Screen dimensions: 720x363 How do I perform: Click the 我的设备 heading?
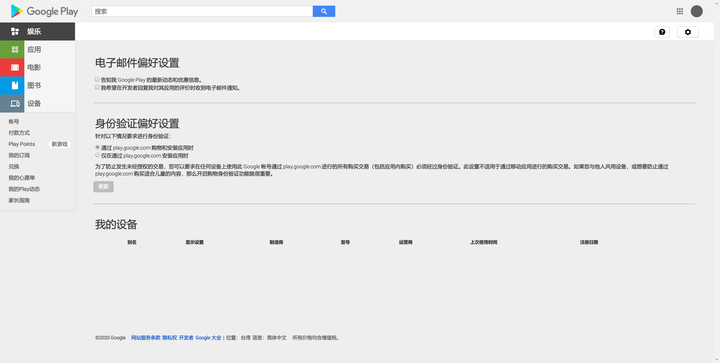pyautogui.click(x=116, y=224)
